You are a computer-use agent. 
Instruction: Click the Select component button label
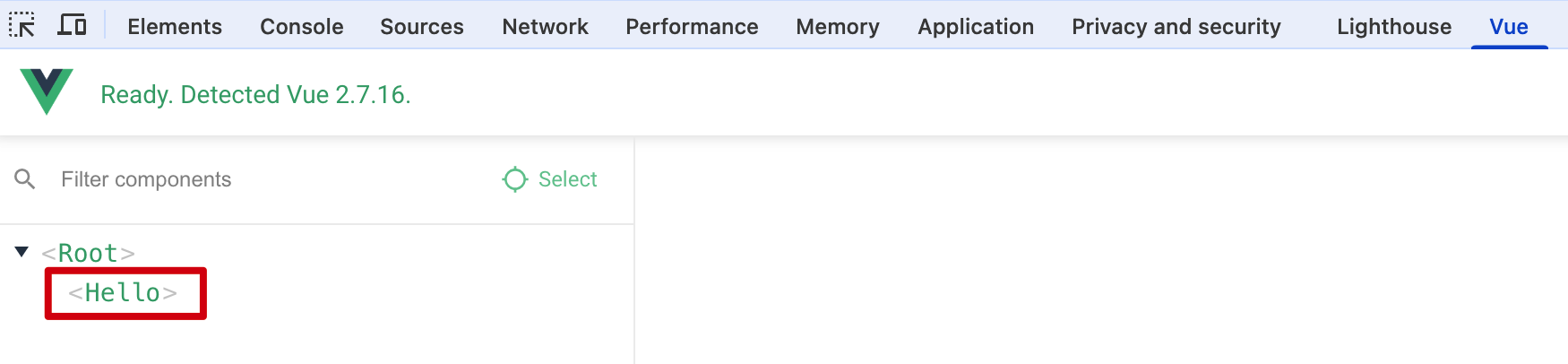567,179
